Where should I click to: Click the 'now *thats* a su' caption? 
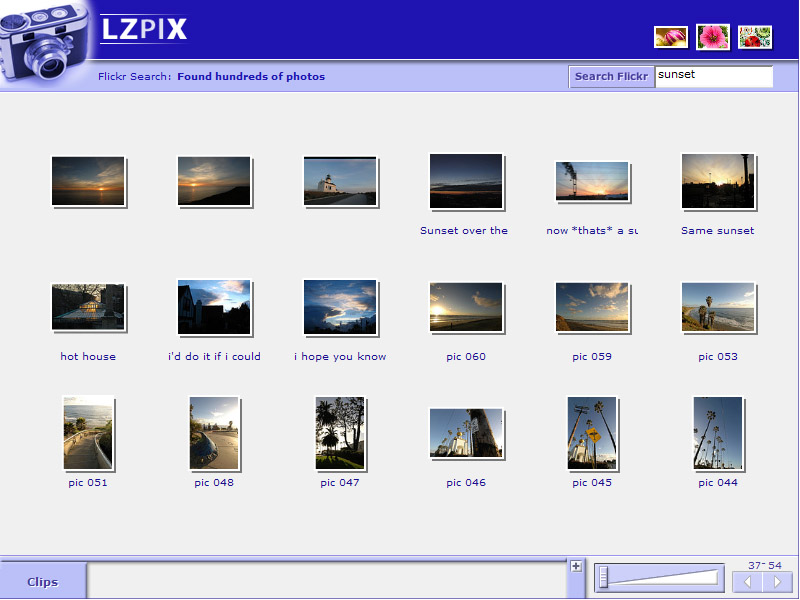pos(592,231)
